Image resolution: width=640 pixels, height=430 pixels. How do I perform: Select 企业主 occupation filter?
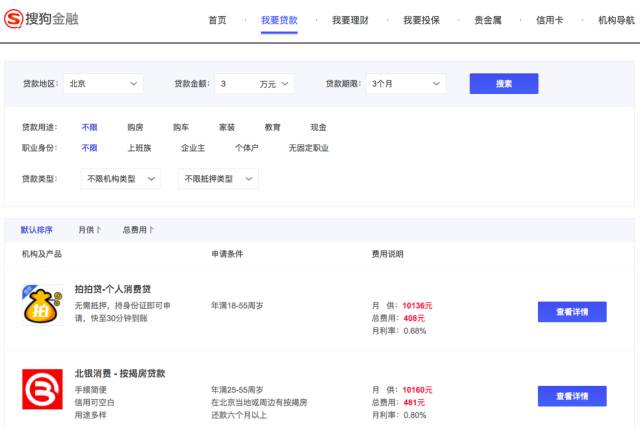click(193, 148)
